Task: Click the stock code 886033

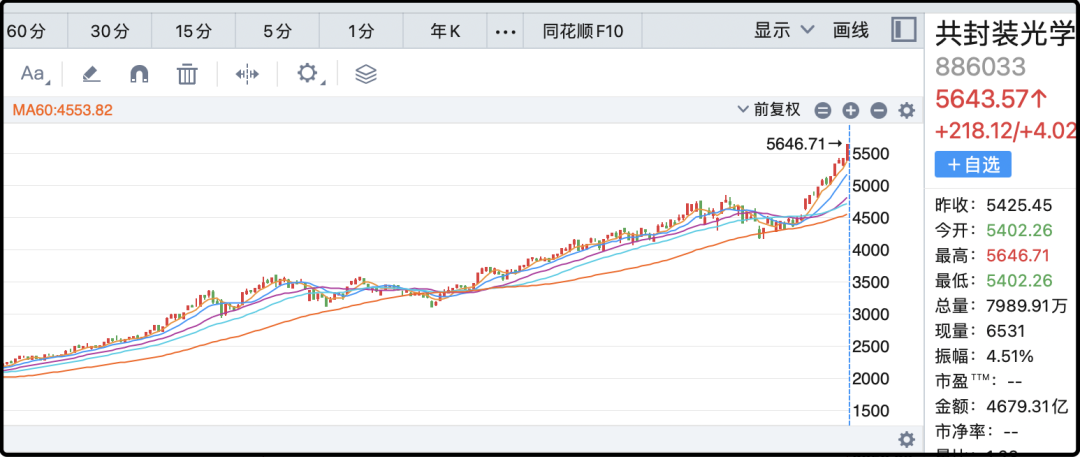Action: (980, 67)
